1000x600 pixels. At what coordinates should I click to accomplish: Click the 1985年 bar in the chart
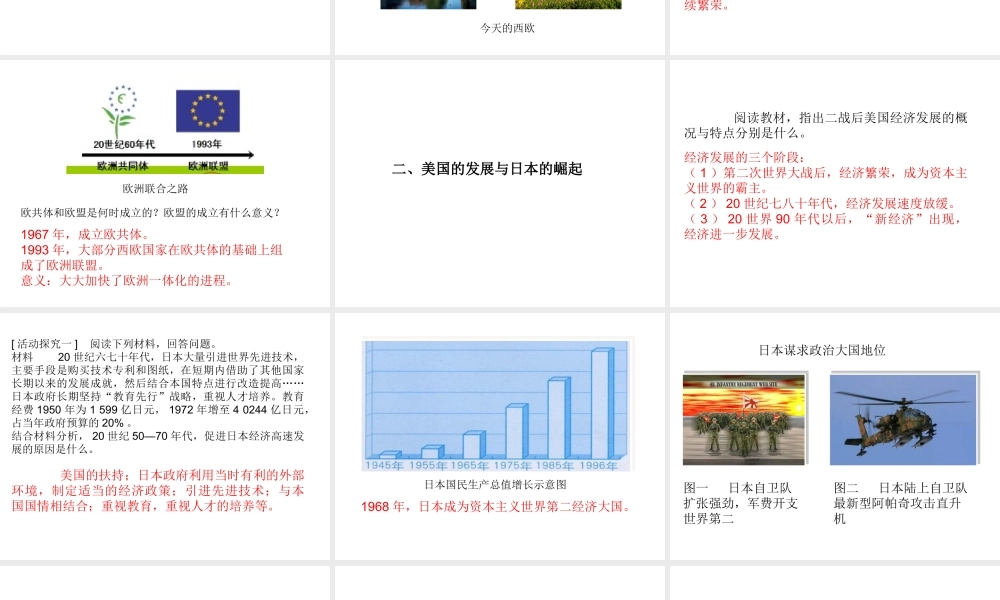pyautogui.click(x=559, y=418)
